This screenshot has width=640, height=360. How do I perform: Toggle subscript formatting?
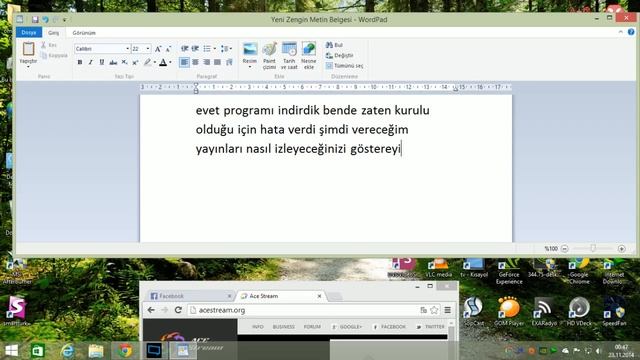124,62
